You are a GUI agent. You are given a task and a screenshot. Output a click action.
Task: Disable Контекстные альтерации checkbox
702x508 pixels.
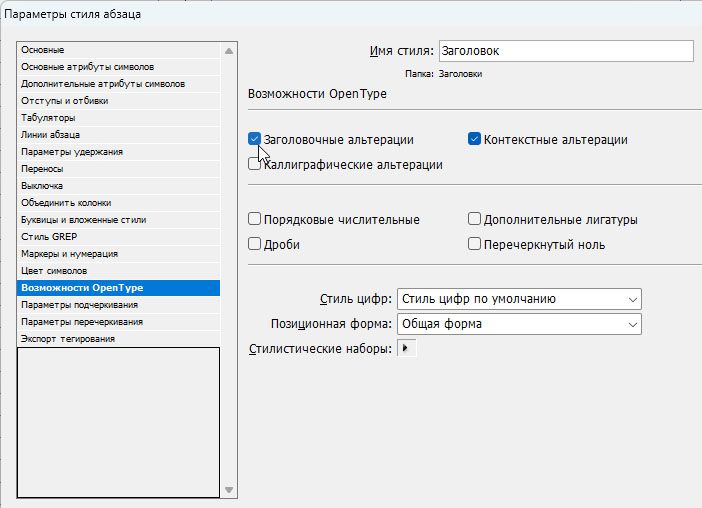click(475, 140)
